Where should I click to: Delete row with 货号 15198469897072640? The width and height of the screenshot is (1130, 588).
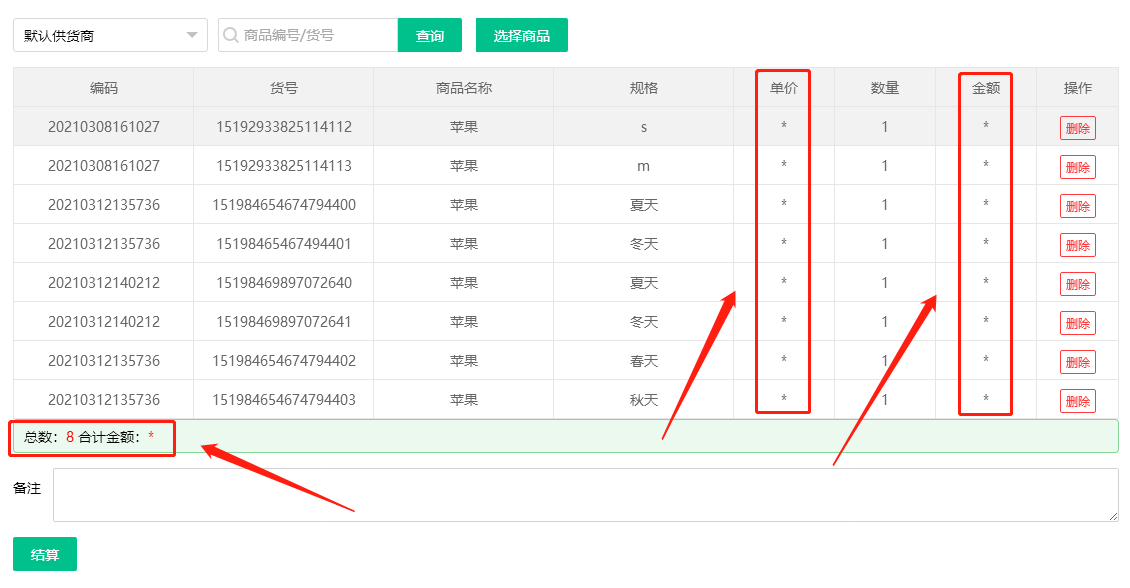click(x=1077, y=284)
